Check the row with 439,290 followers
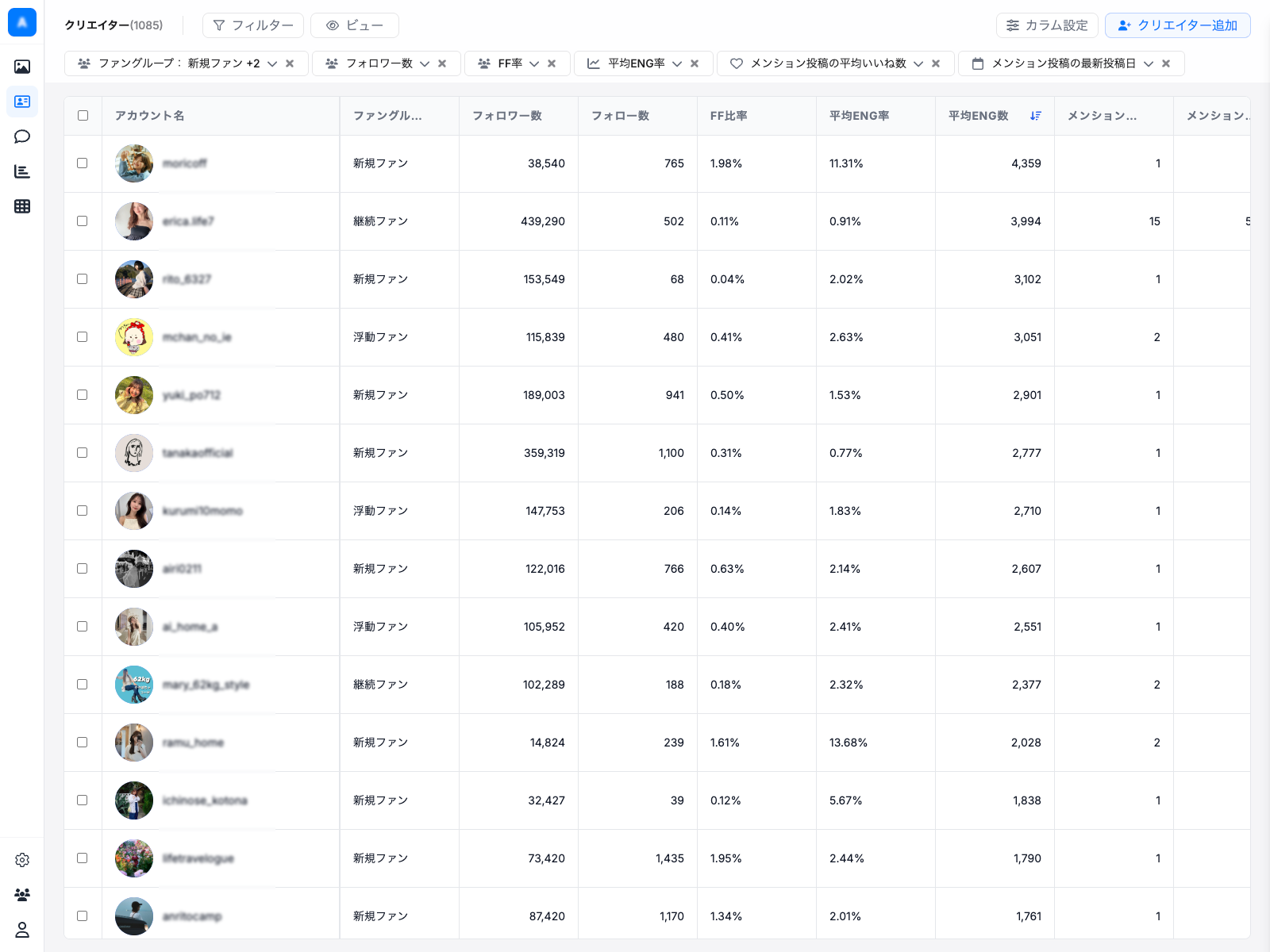This screenshot has width=1270, height=952. point(83,221)
